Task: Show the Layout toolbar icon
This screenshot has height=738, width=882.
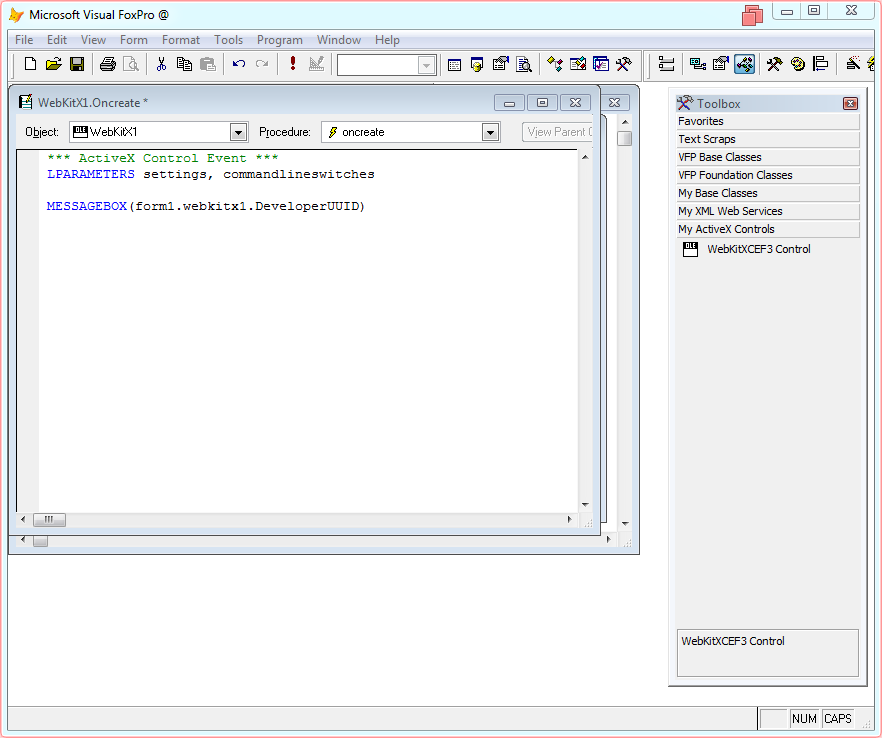Action: coord(821,64)
